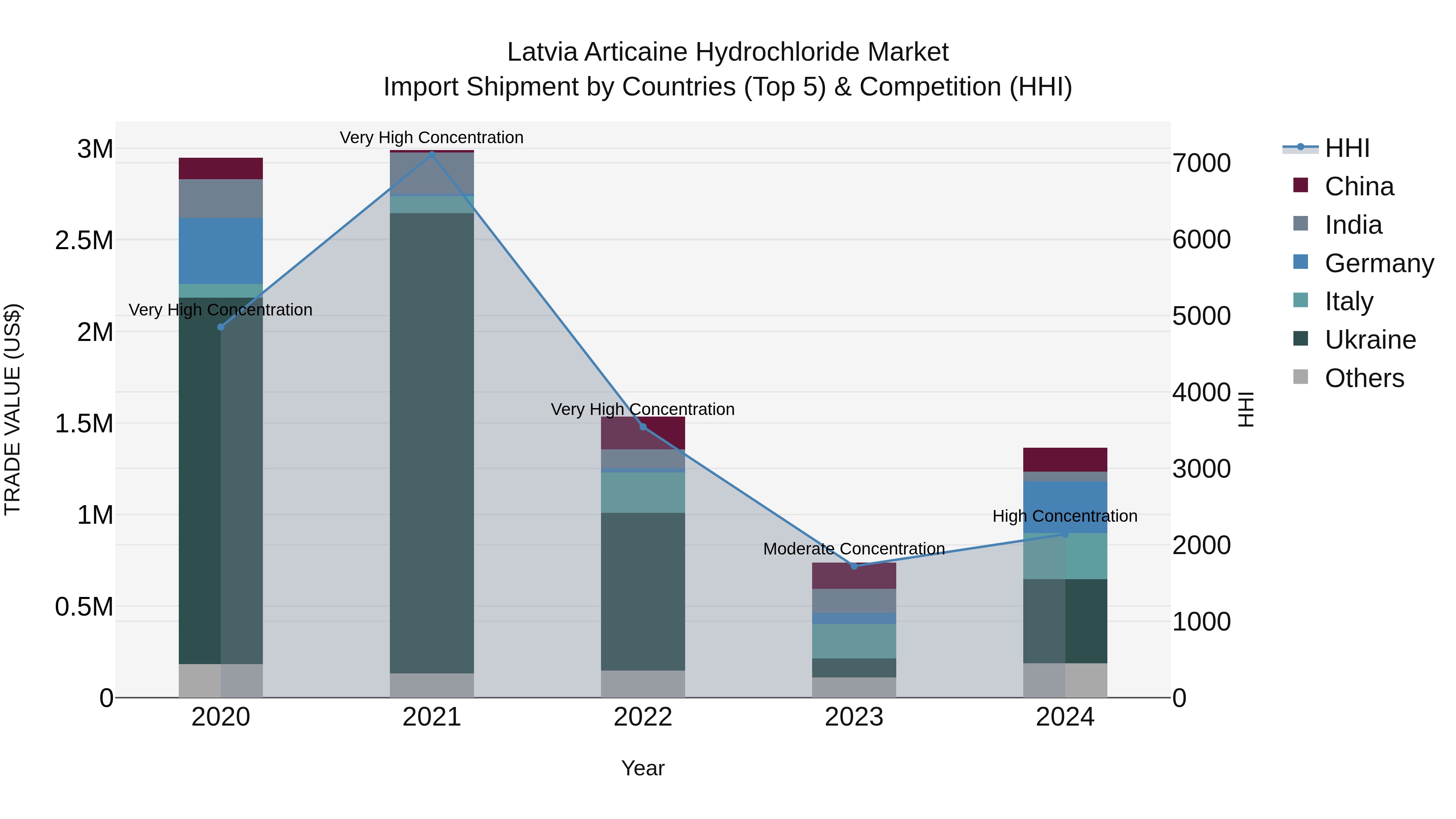Click the China maroon legend swatch
The image size is (1456, 819).
click(x=1301, y=185)
